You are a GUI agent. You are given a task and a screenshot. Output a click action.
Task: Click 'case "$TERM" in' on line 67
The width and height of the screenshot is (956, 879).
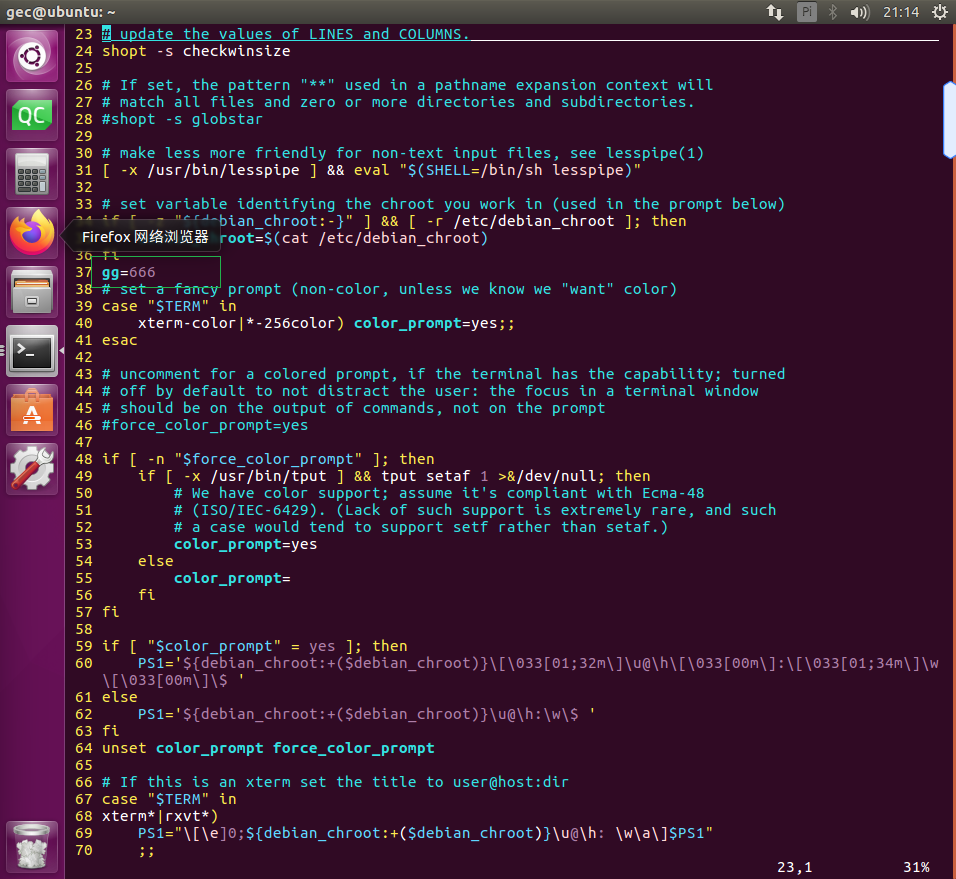pos(169,799)
